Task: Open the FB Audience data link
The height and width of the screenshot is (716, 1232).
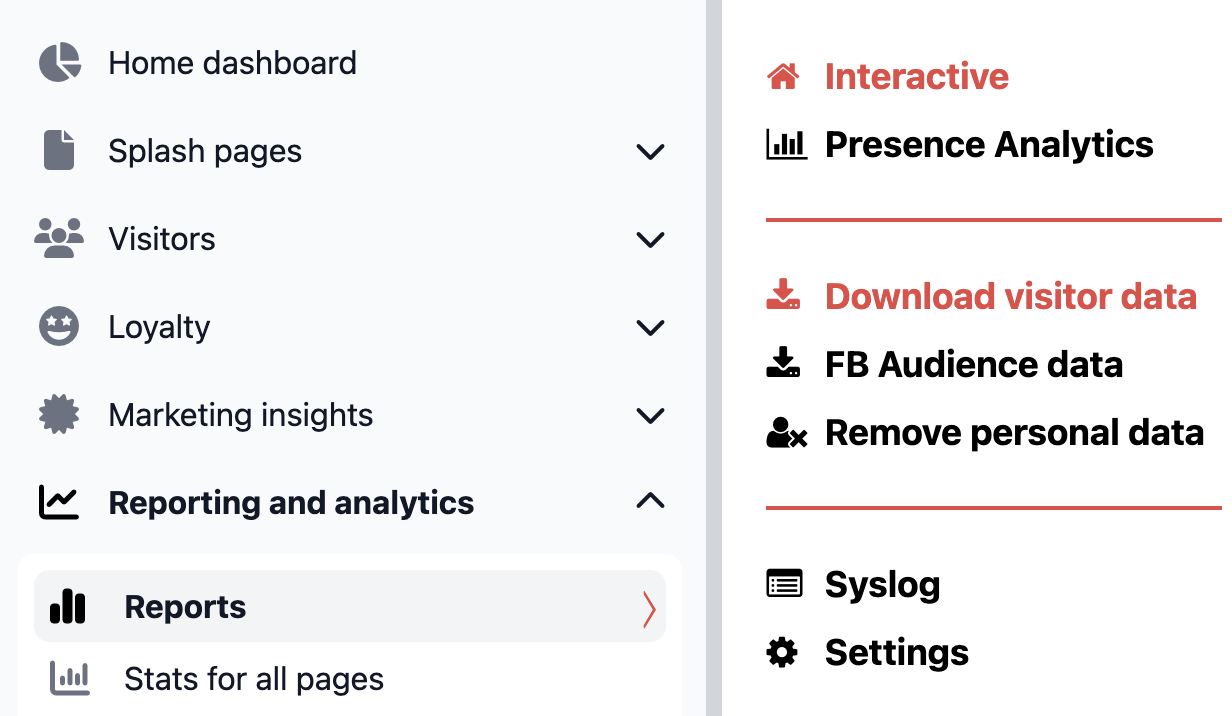Action: coord(973,364)
